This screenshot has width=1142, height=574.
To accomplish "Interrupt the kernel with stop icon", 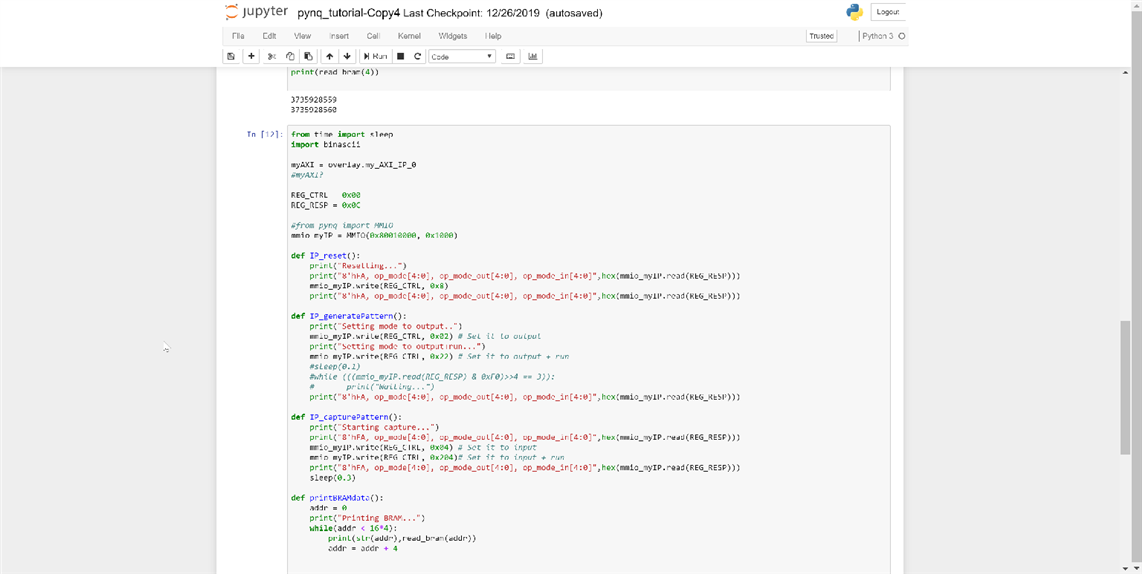I will tap(400, 57).
